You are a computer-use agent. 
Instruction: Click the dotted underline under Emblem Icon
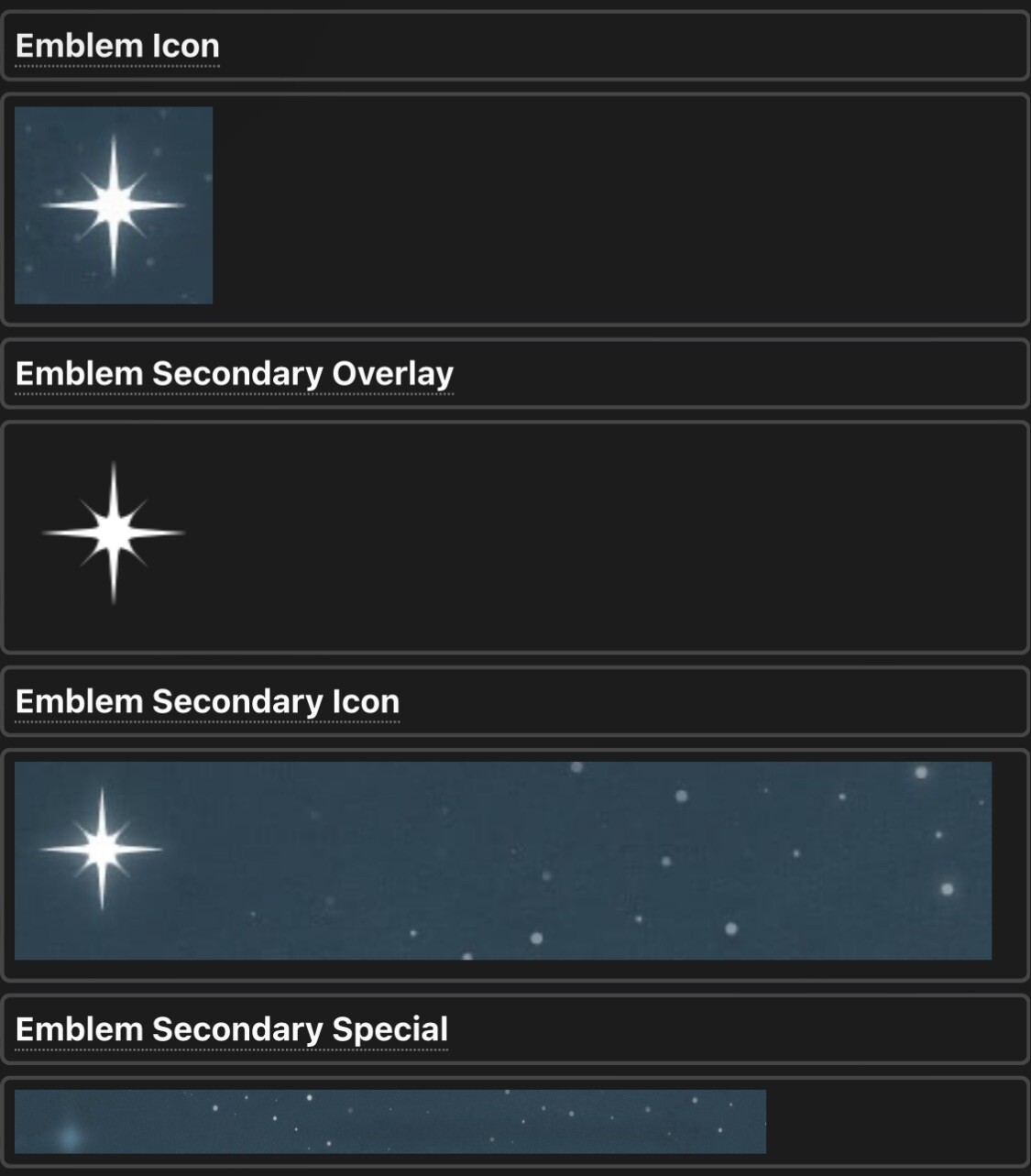117,66
